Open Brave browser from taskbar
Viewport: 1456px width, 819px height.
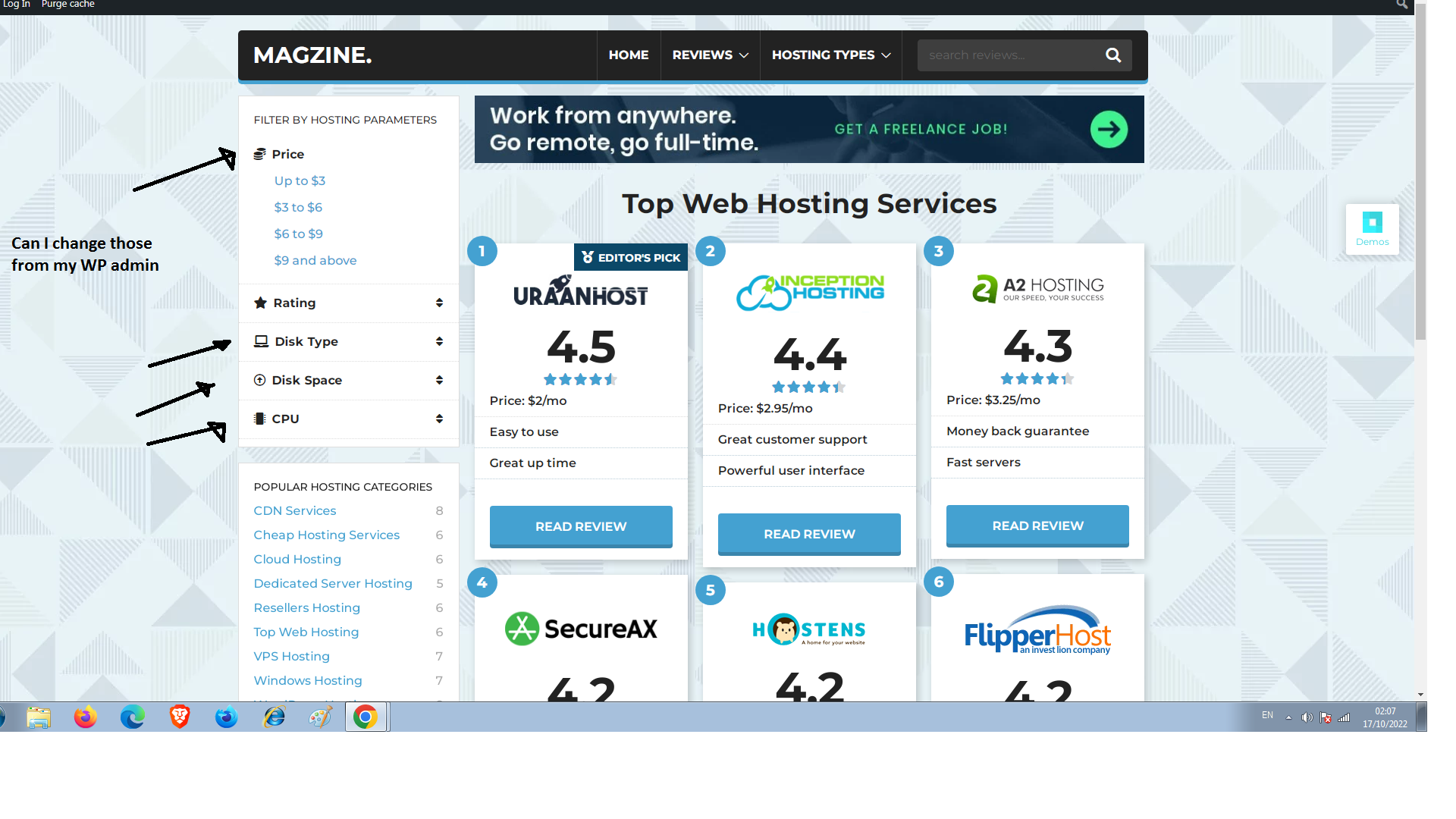point(180,717)
